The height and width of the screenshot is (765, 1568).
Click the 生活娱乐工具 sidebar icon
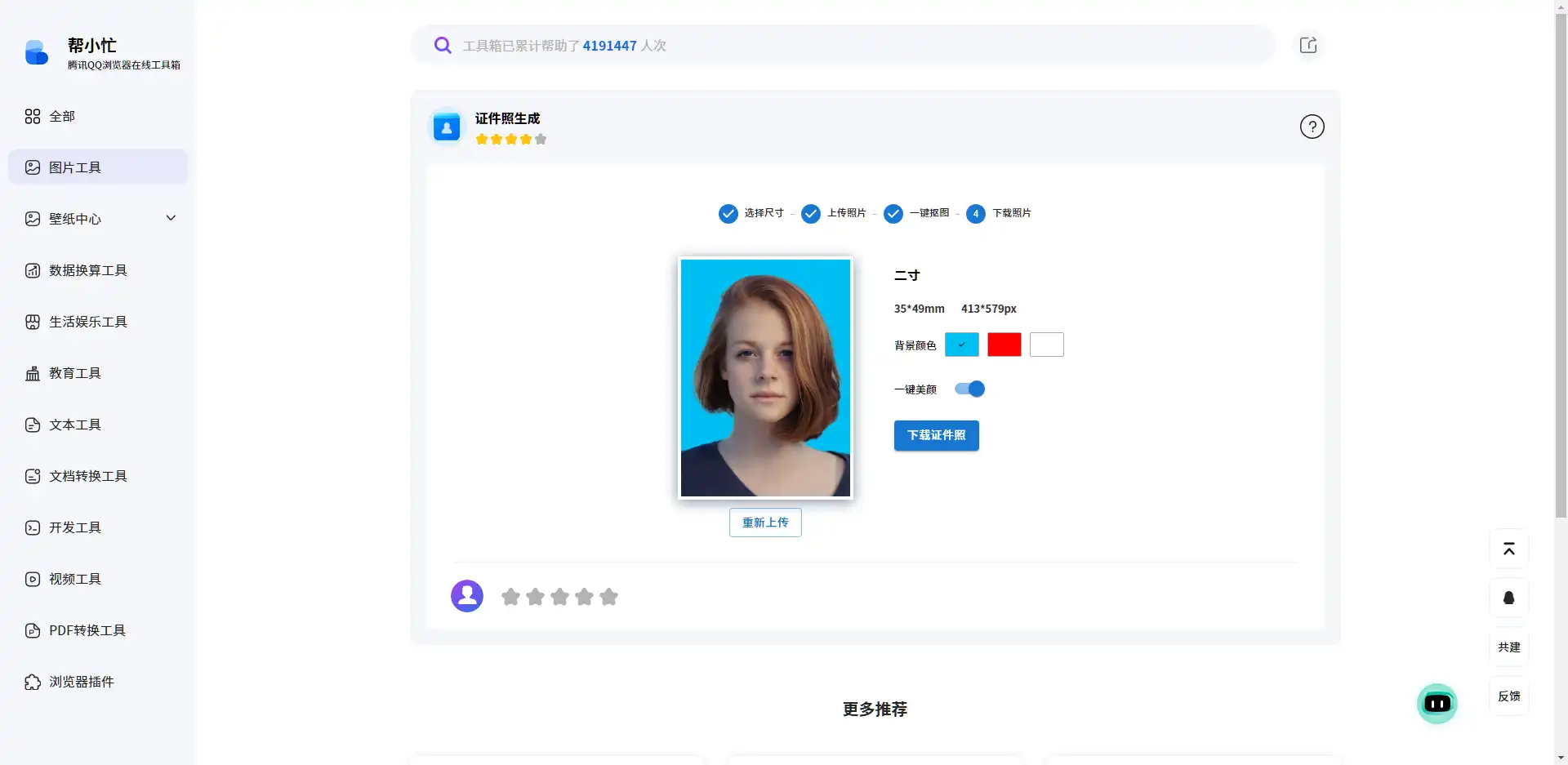click(33, 322)
